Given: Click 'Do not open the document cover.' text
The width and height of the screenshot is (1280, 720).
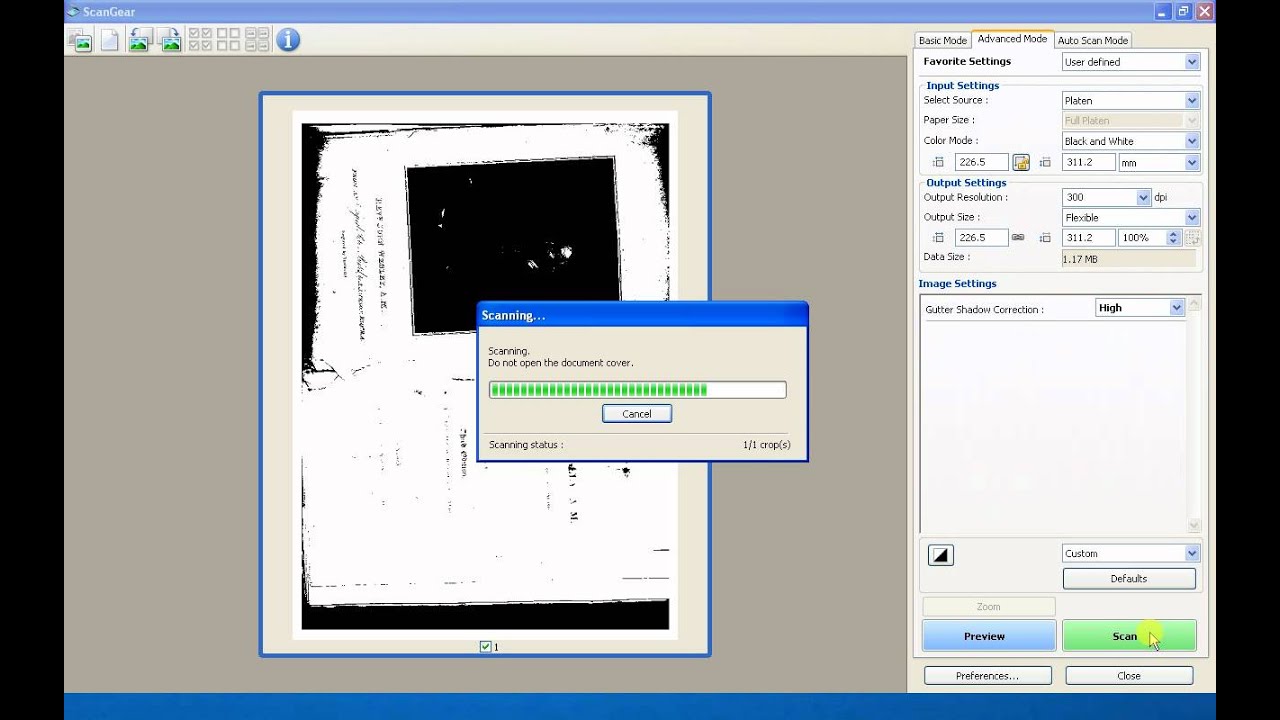Looking at the screenshot, I should click(x=561, y=363).
